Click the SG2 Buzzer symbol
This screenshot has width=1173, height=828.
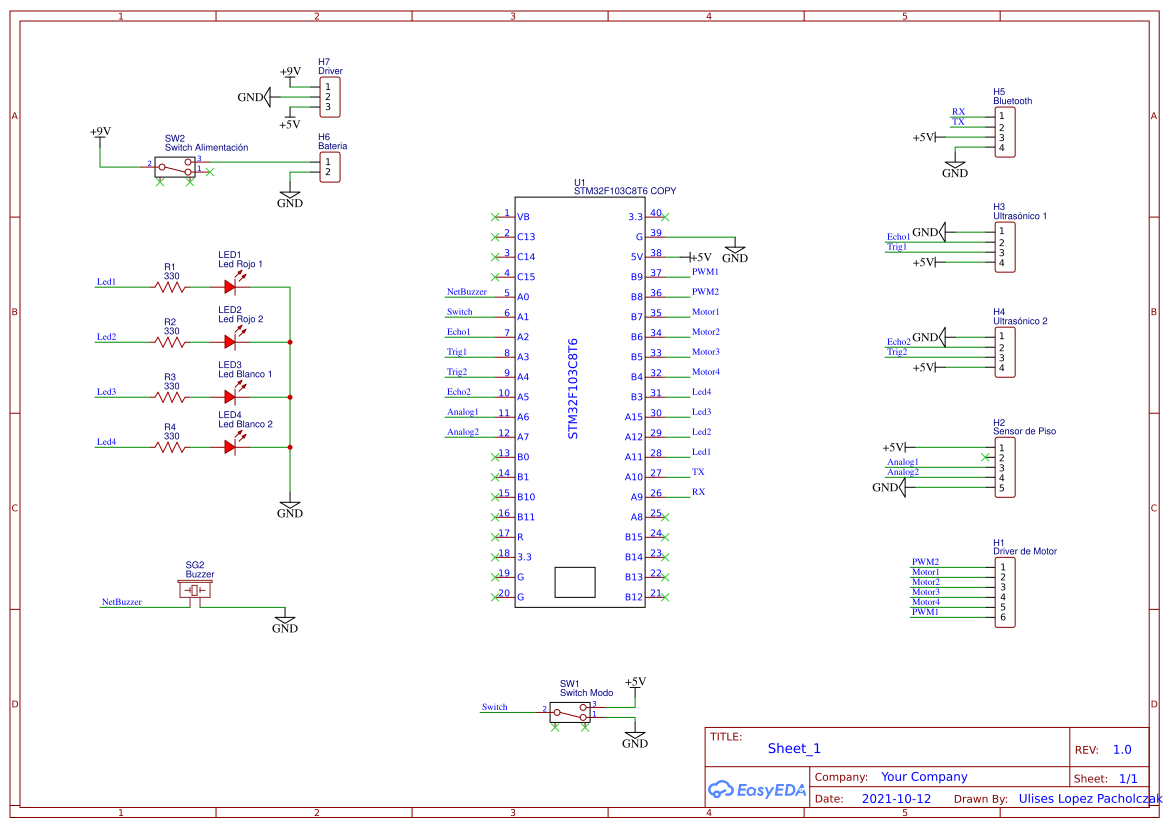click(x=196, y=589)
